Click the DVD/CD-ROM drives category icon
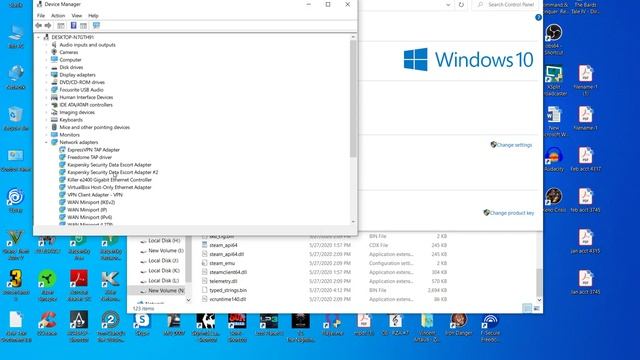Image resolution: width=640 pixels, height=360 pixels. click(54, 82)
